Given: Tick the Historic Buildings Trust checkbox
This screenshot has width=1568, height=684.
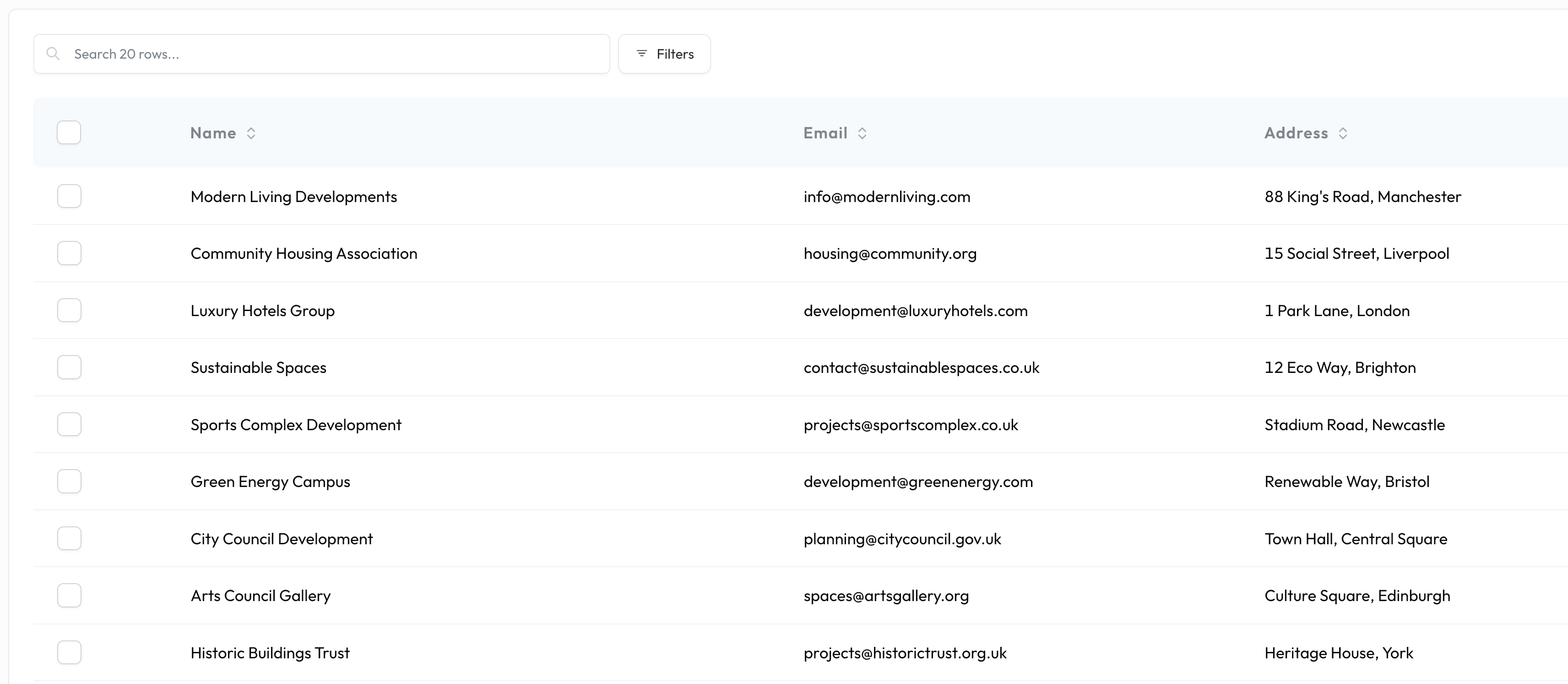Looking at the screenshot, I should pos(69,652).
